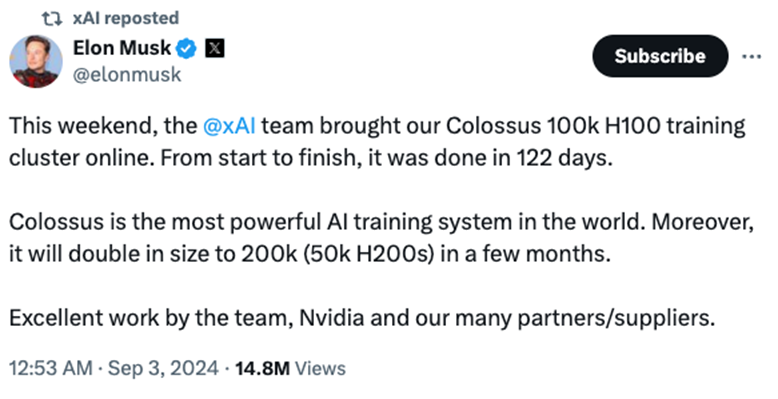
Task: Click the Subscribe button
Action: pyautogui.click(x=660, y=56)
